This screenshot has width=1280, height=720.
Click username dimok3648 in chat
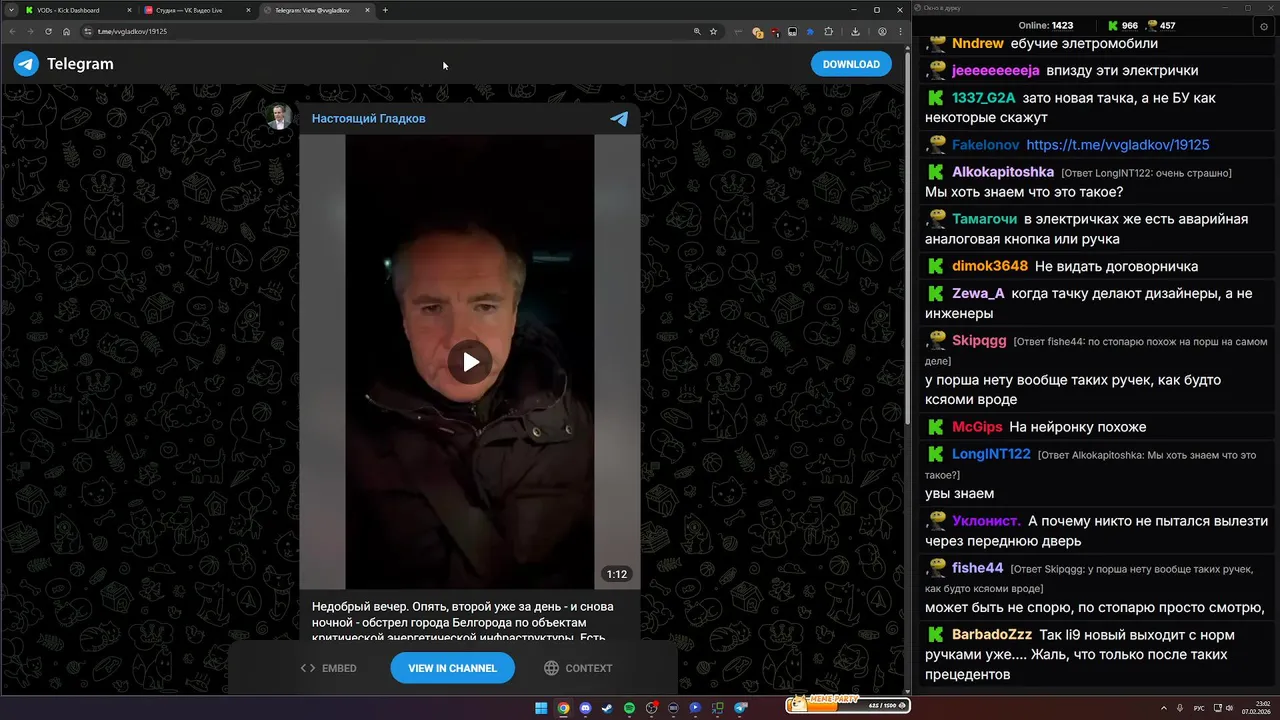tap(990, 266)
